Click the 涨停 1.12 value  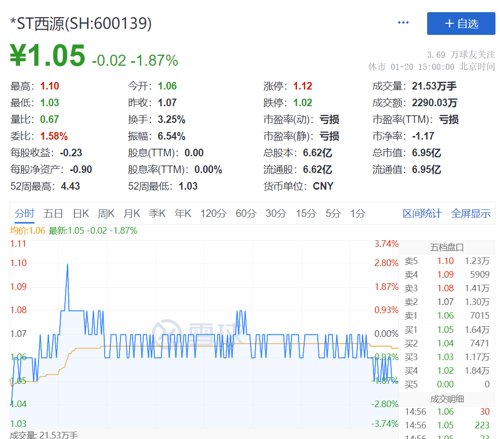click(303, 86)
